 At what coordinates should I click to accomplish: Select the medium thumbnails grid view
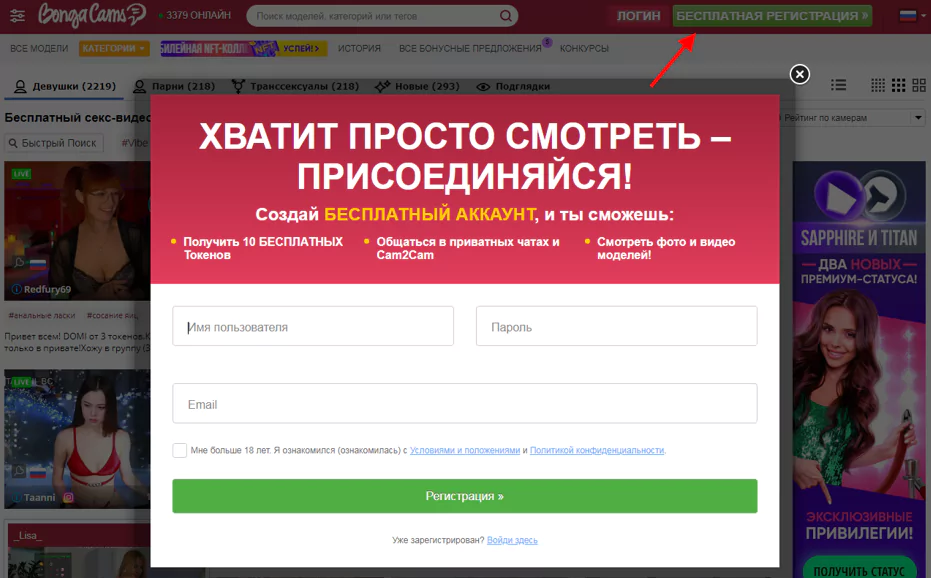point(898,85)
